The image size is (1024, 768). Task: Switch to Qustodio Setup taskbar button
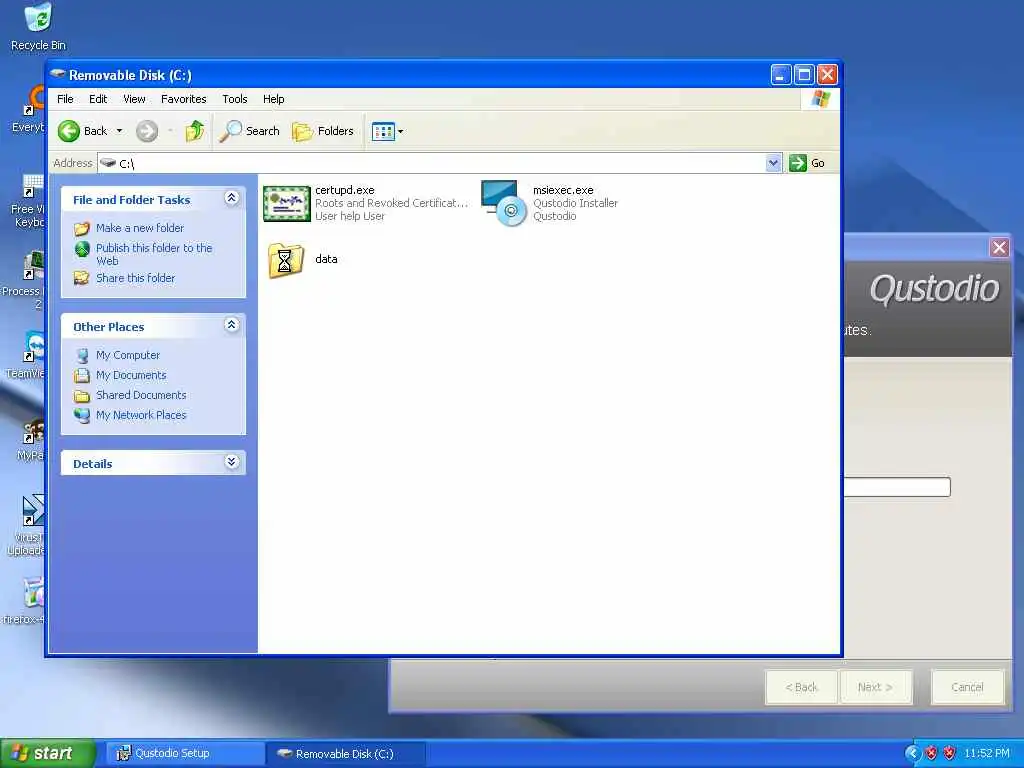(x=185, y=754)
